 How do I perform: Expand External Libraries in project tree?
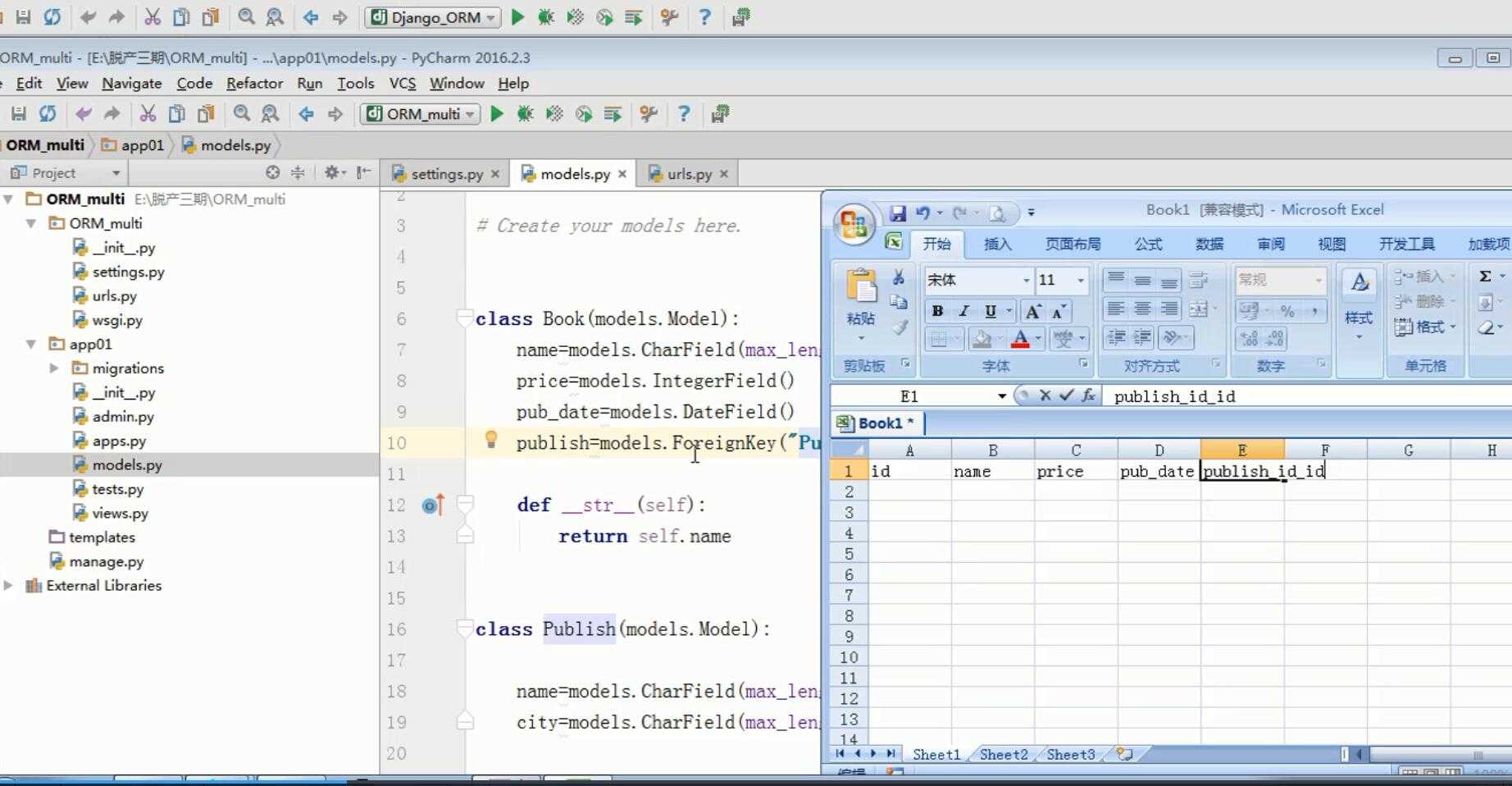click(x=8, y=585)
